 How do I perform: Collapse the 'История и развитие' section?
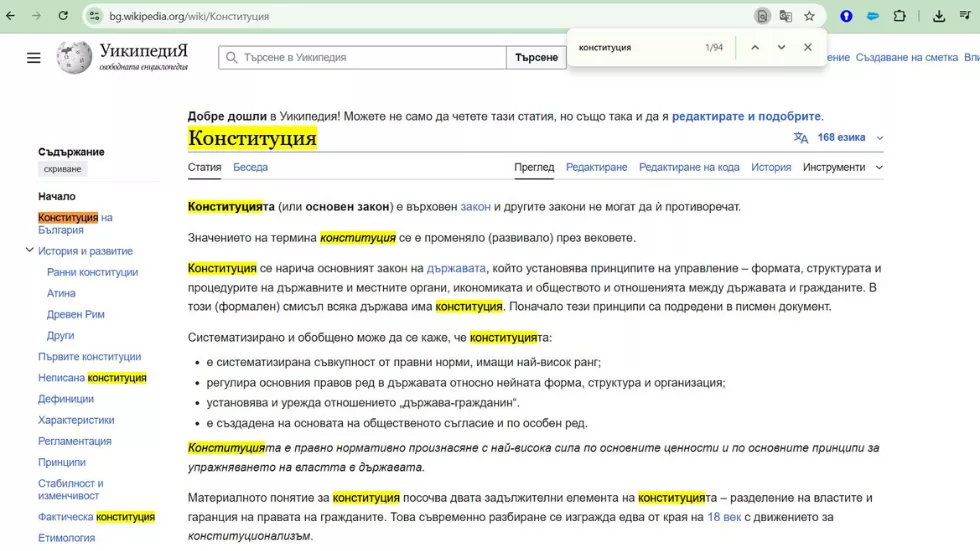pyautogui.click(x=29, y=251)
